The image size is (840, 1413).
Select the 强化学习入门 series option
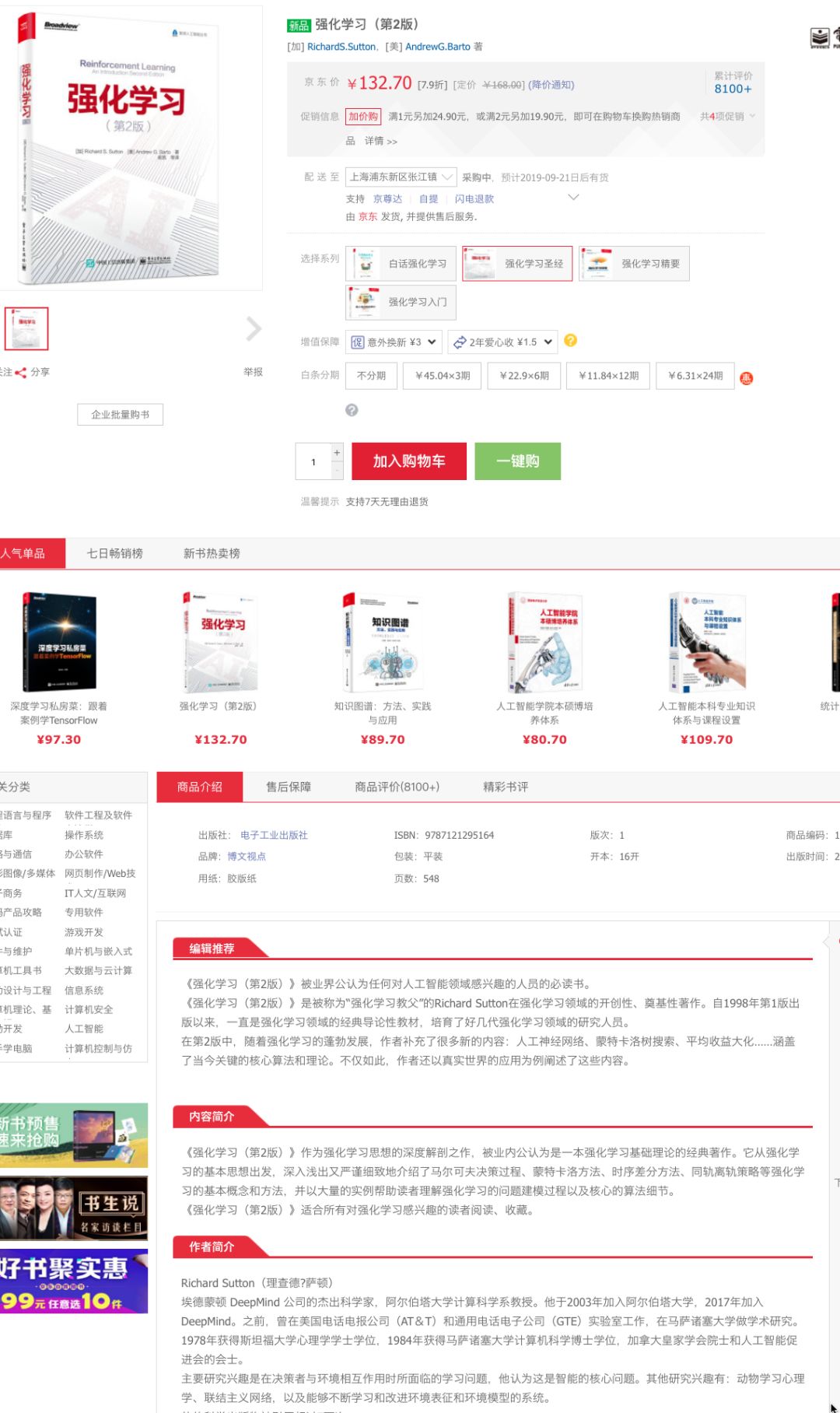click(401, 302)
